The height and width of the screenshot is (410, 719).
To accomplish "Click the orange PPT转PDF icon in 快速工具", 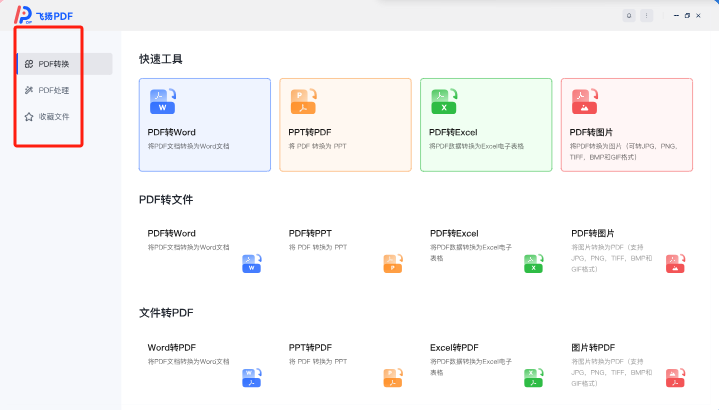I will point(304,102).
